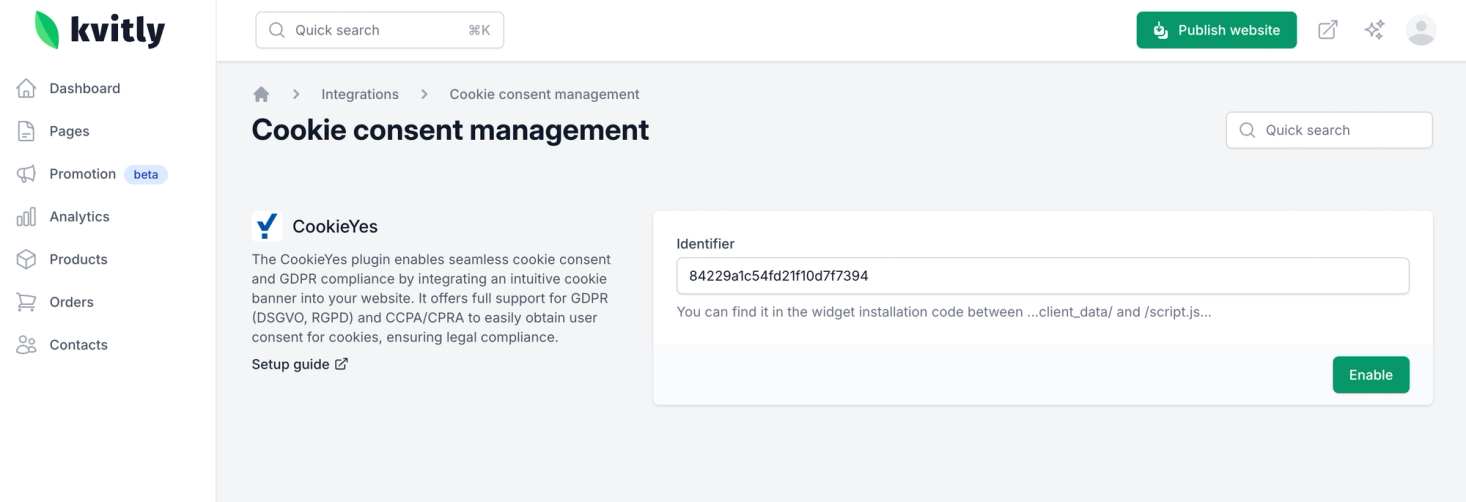Click the CookieYes checkmark logo
This screenshot has height=502, width=1466.
(x=267, y=227)
